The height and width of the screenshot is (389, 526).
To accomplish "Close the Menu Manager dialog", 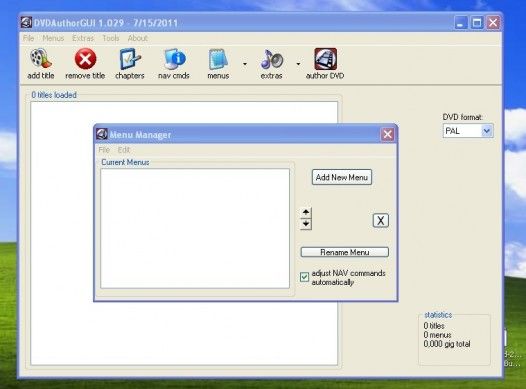I will coord(387,134).
